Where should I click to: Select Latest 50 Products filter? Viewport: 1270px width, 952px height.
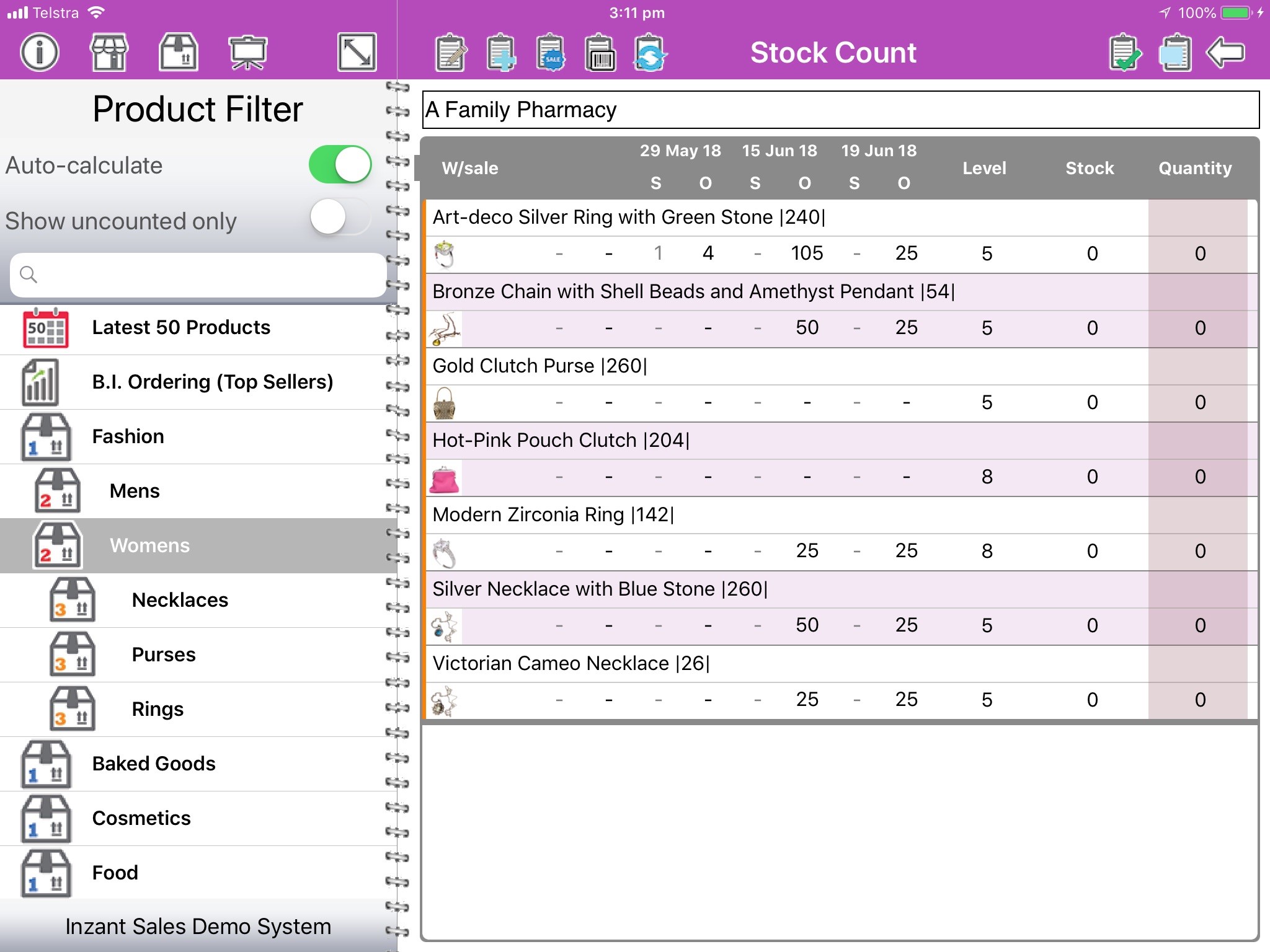click(181, 327)
